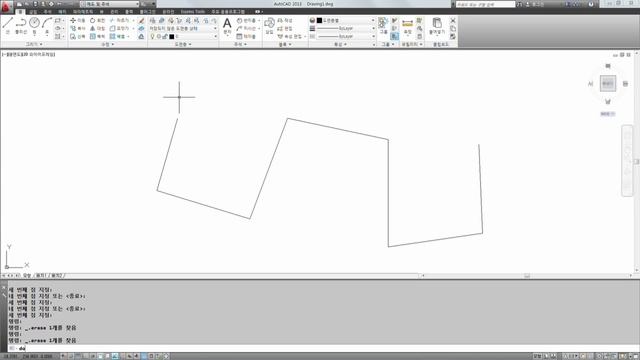Click the help question mark icon in title bar
Image resolution: width=640 pixels, height=360 pixels.
tap(591, 4)
